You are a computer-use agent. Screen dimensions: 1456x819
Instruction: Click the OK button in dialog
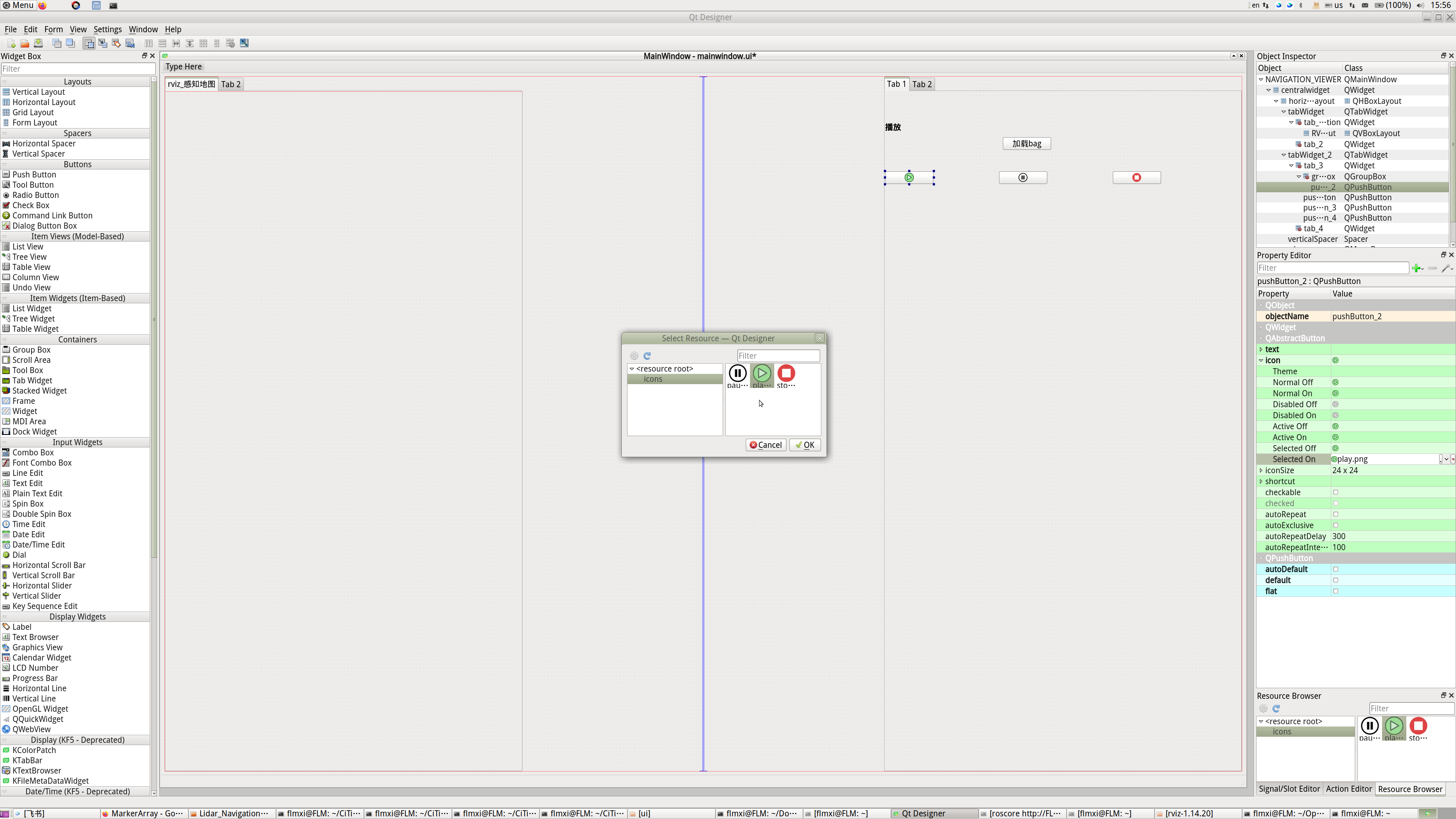(804, 445)
